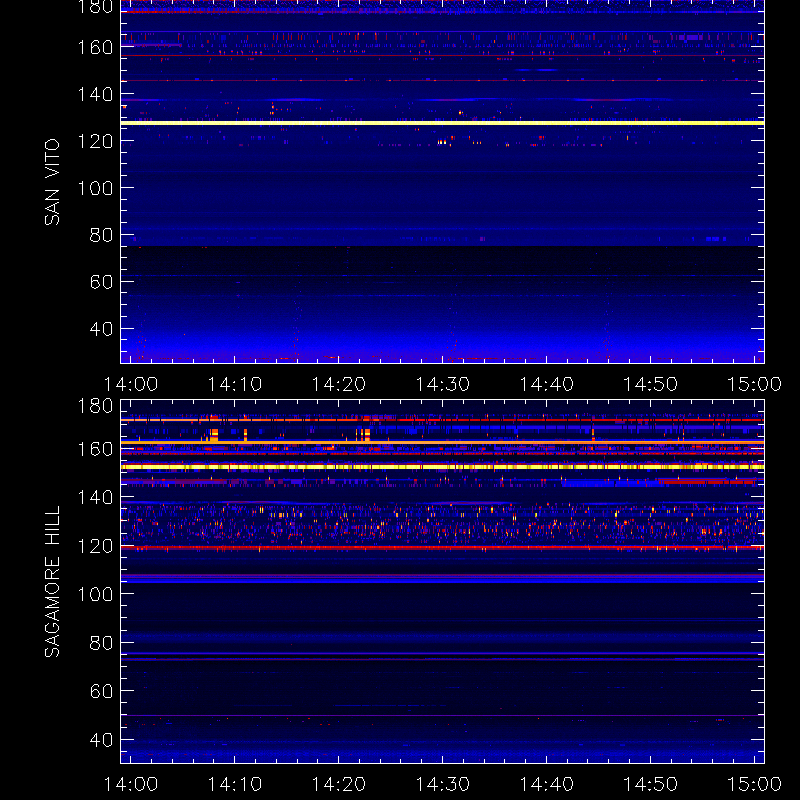Choose the 100 frequency label on the Sagamore Hill axis

[95, 594]
